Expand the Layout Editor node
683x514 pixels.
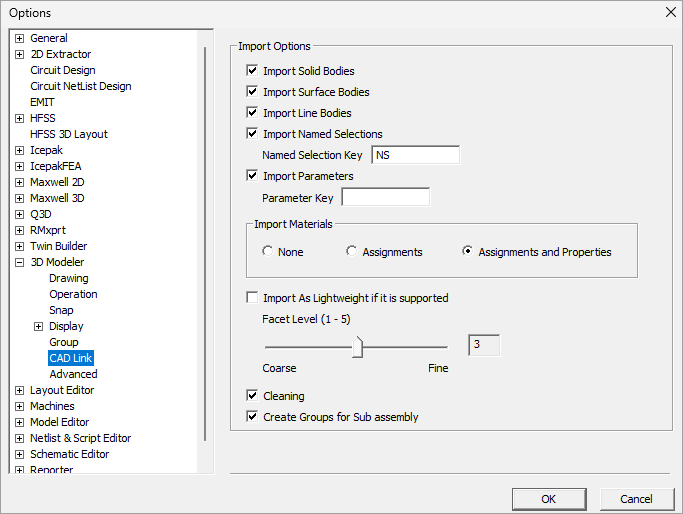point(19,390)
